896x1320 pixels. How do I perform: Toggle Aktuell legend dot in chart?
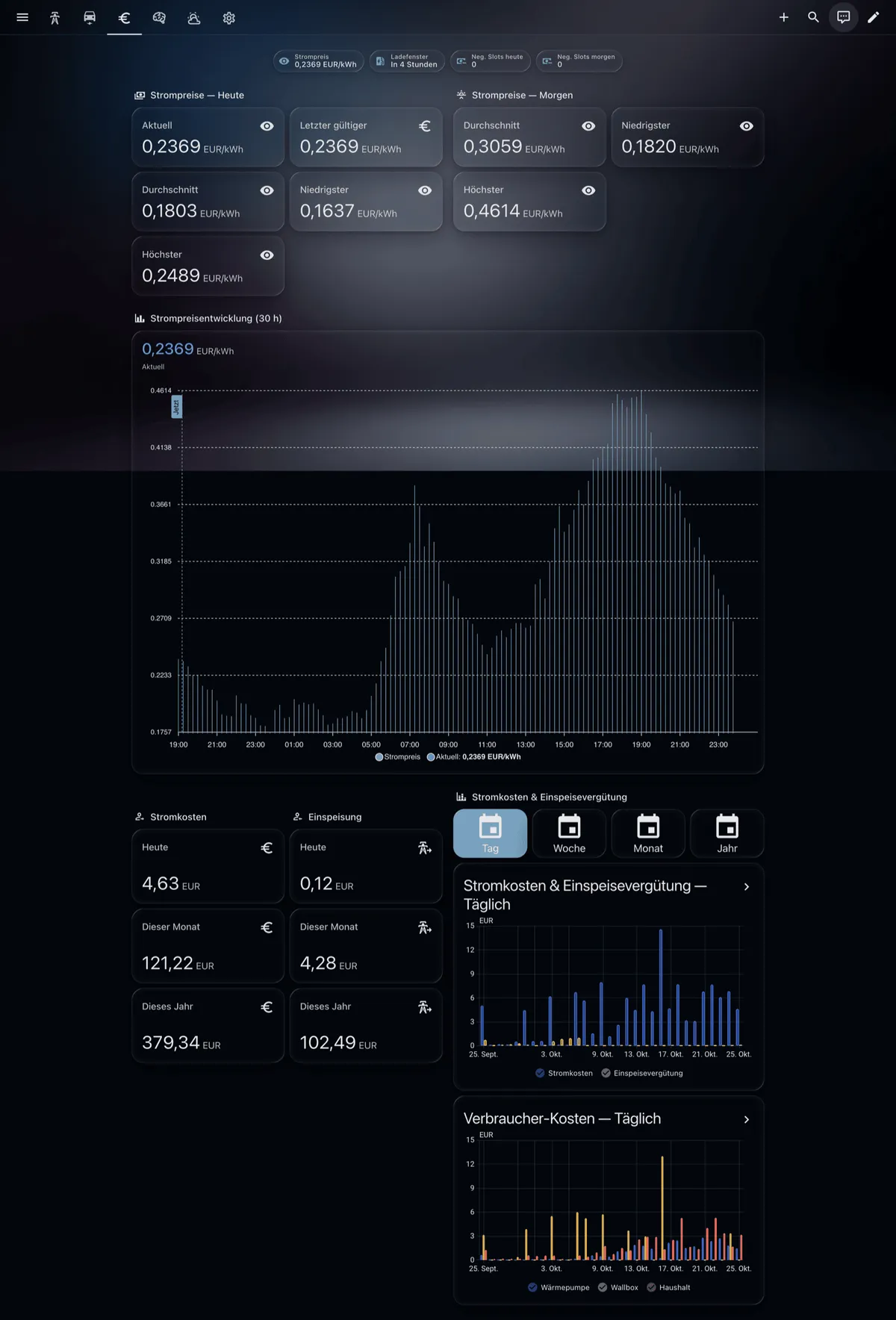pos(431,757)
